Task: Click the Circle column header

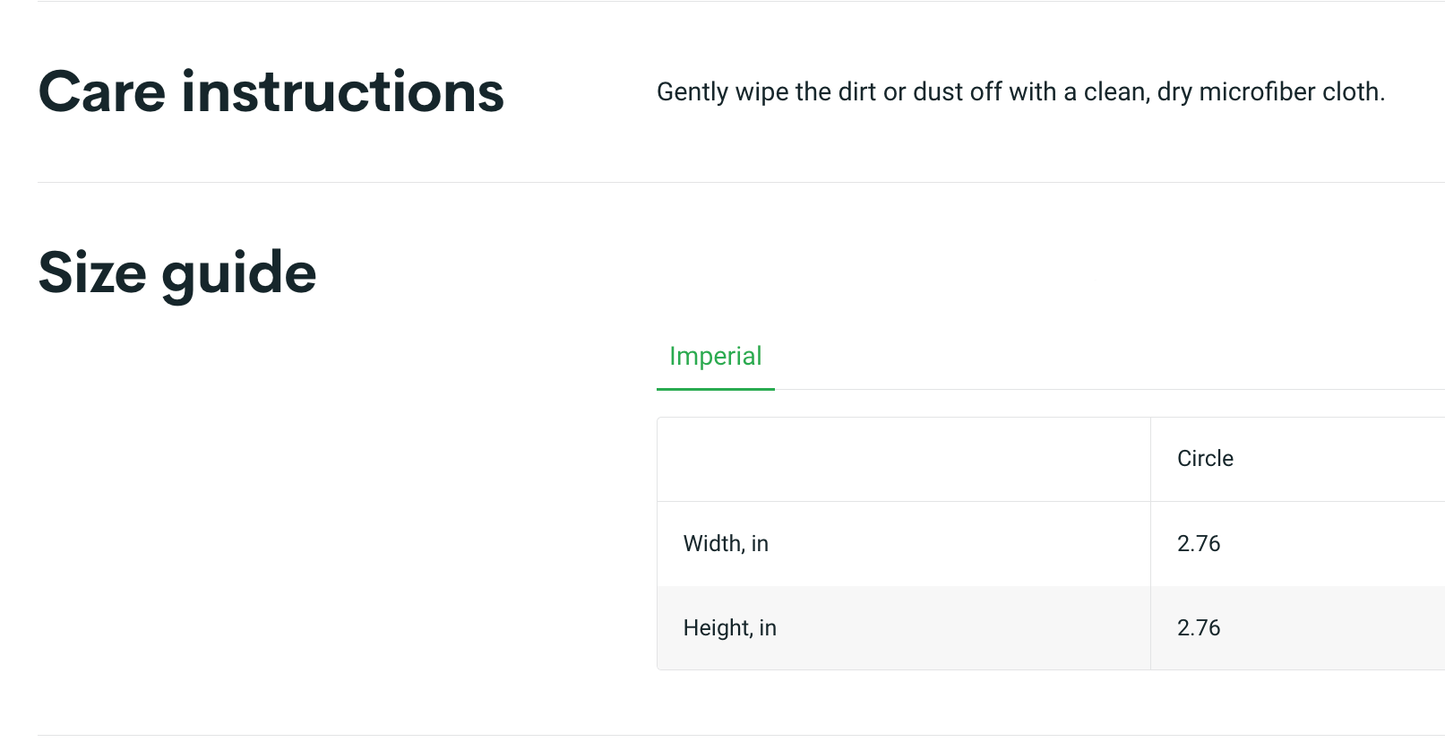Action: point(1205,459)
